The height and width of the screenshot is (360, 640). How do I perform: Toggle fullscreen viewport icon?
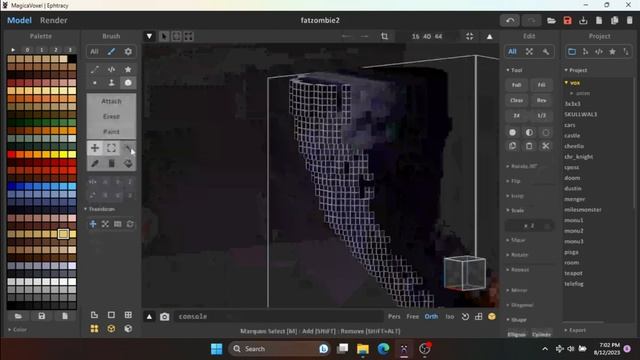(x=470, y=36)
